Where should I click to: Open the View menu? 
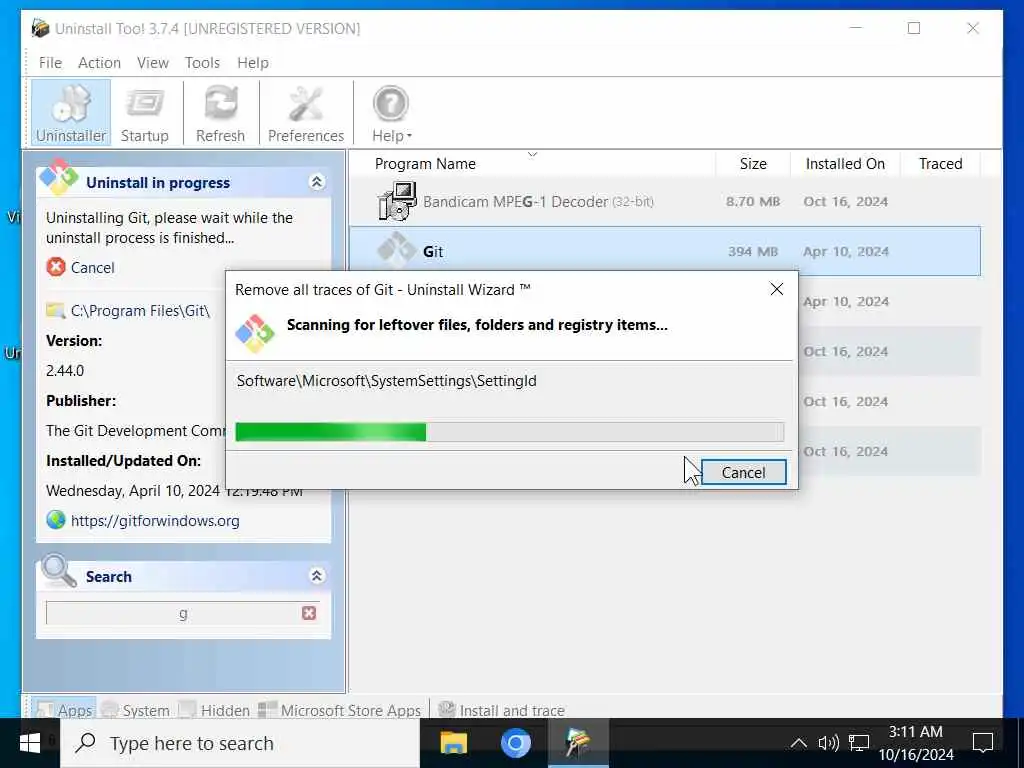click(x=153, y=63)
